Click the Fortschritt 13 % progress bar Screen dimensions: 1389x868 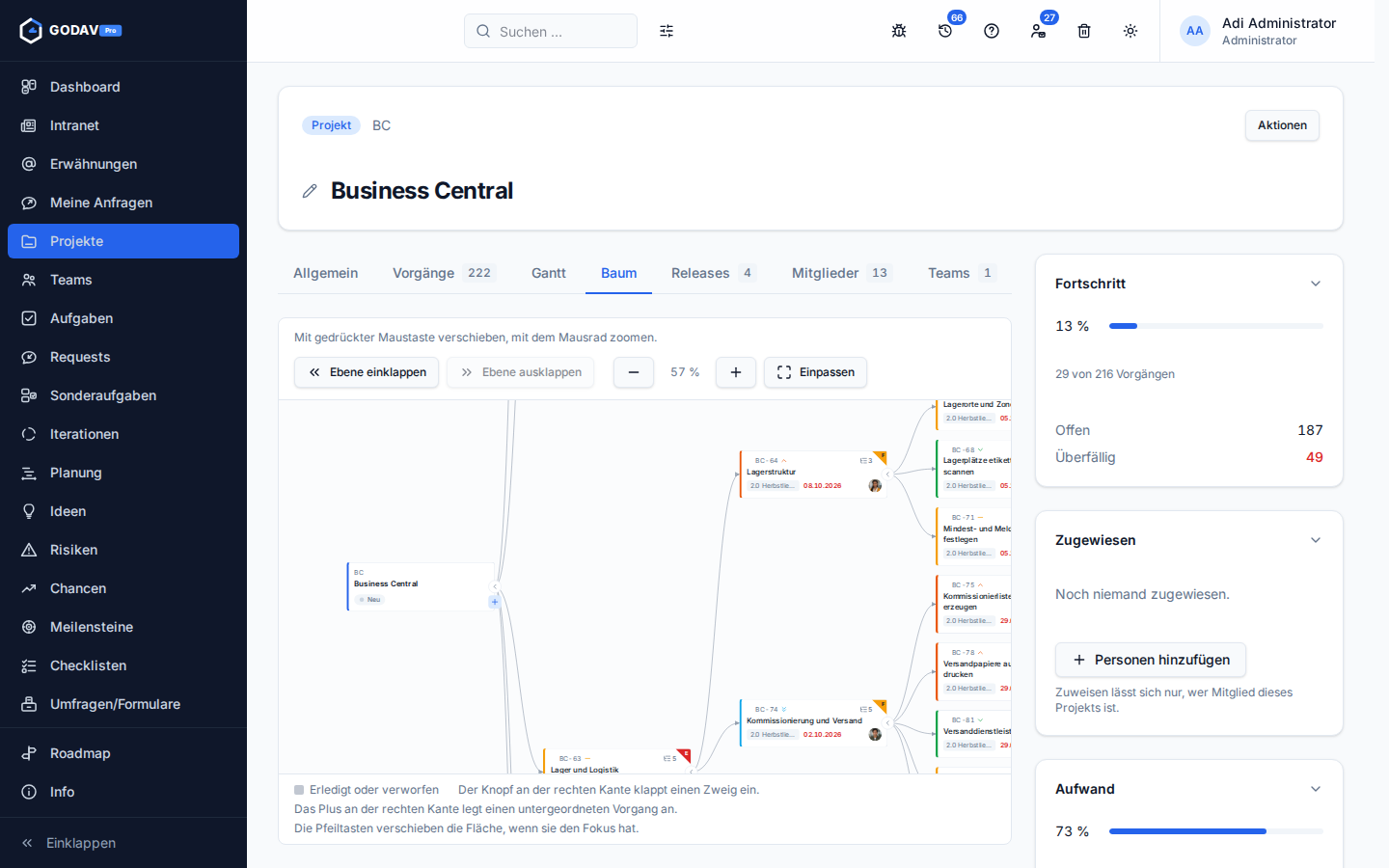click(1216, 326)
